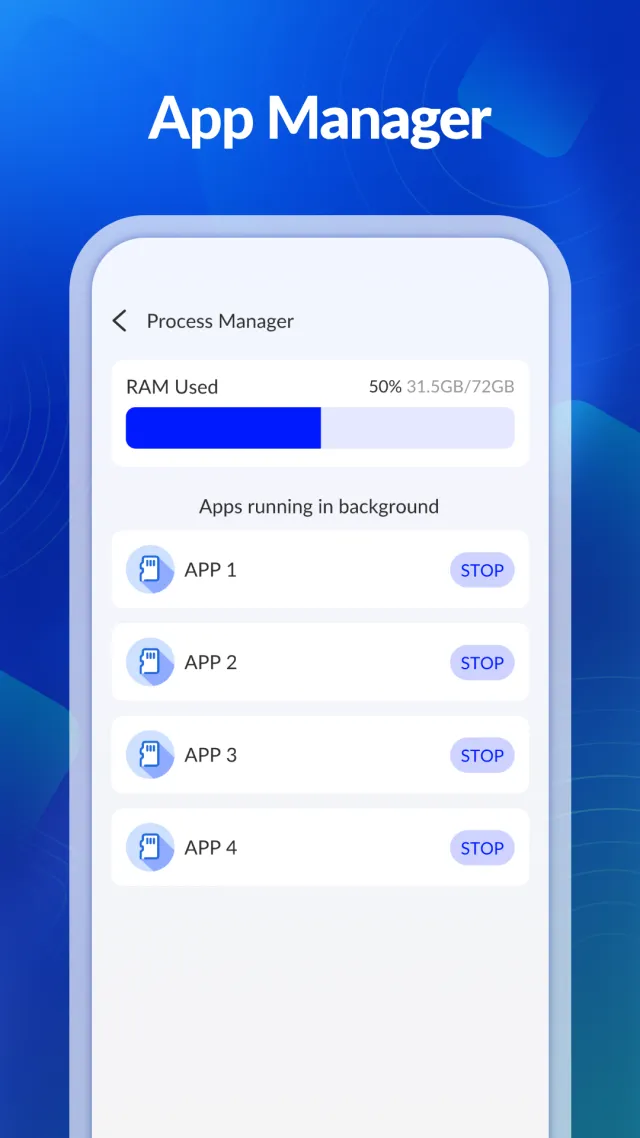Select the APP 1 name label
Viewport: 640px width, 1138px height.
[210, 570]
